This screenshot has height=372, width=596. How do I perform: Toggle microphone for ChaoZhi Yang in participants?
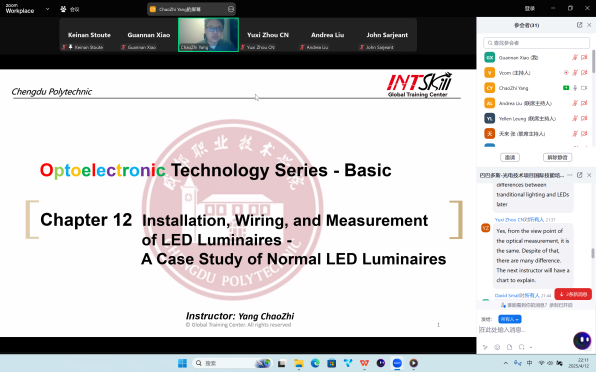coord(575,88)
